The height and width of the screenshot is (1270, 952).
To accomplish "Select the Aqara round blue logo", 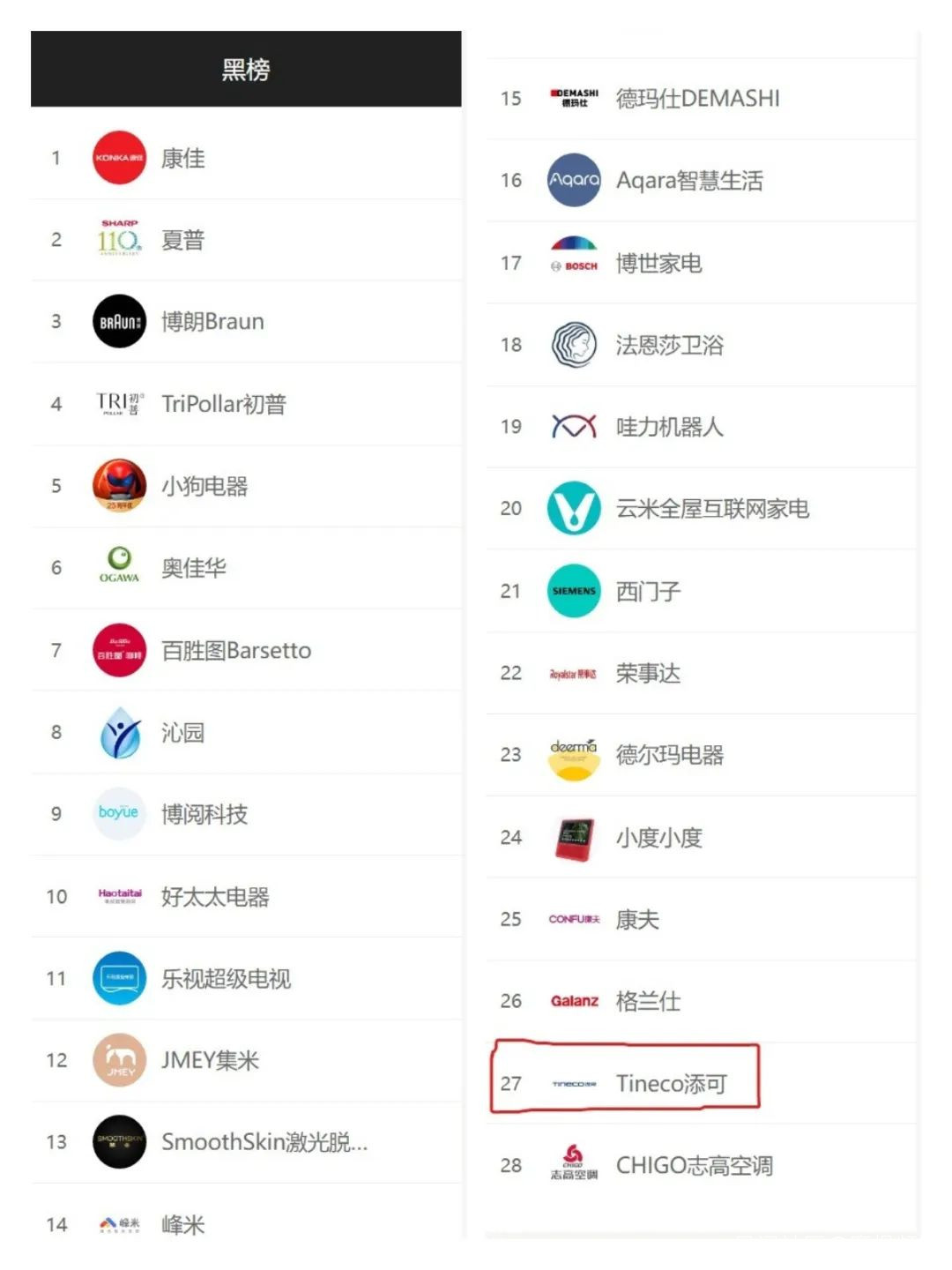I will click(574, 180).
